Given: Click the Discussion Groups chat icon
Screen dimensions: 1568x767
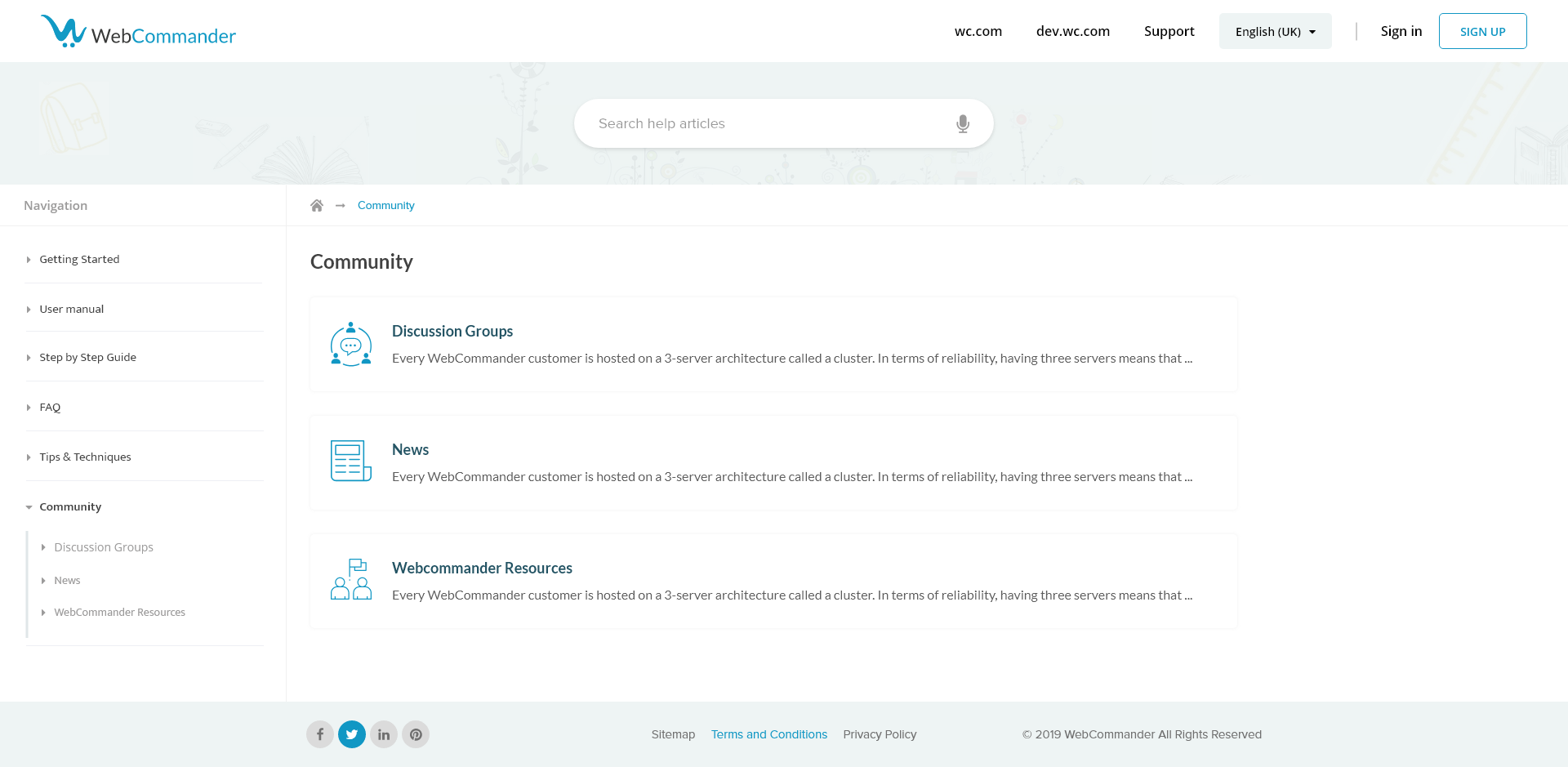Looking at the screenshot, I should (351, 345).
